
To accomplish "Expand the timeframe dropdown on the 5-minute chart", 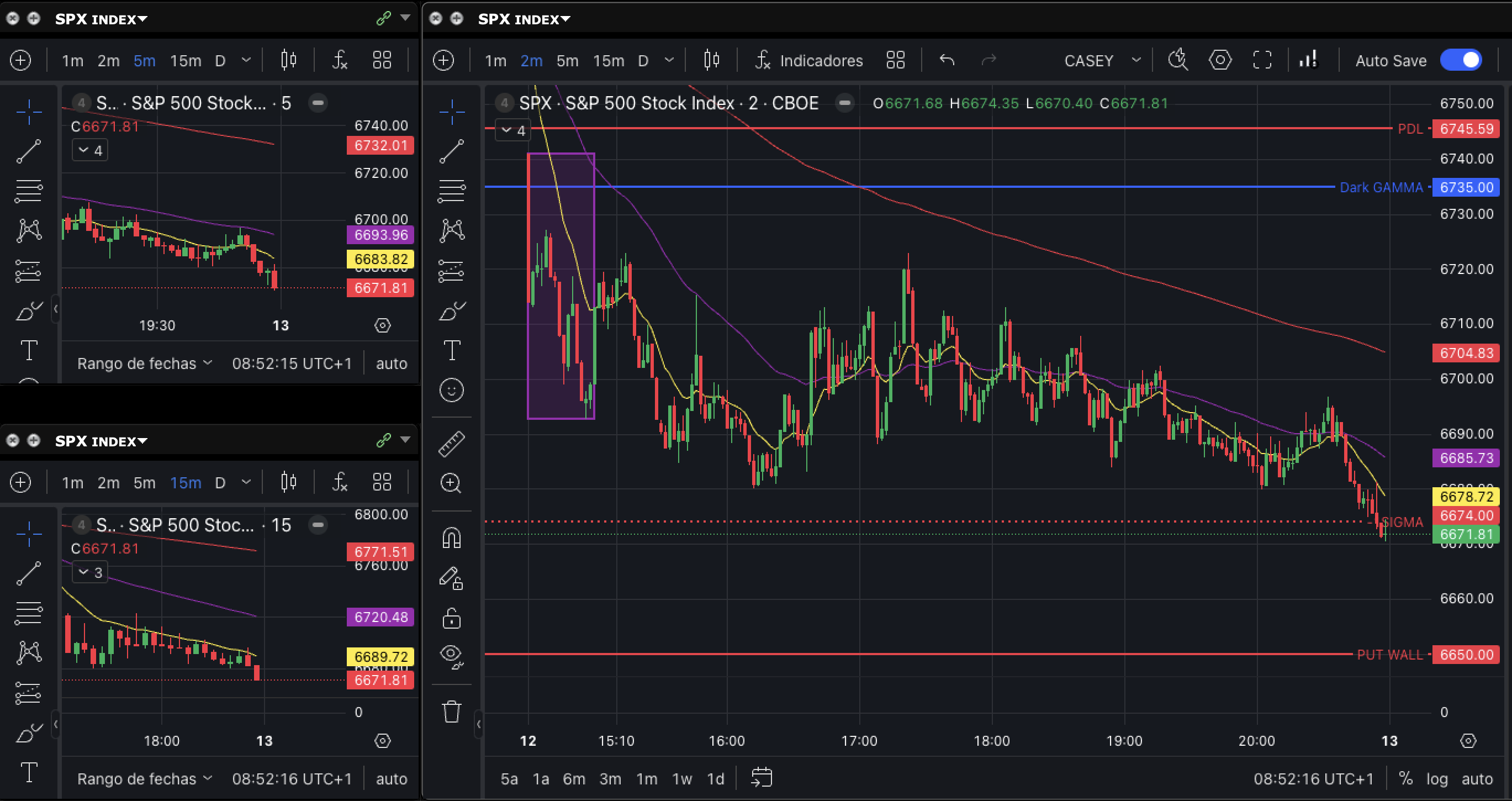I will click(x=246, y=60).
